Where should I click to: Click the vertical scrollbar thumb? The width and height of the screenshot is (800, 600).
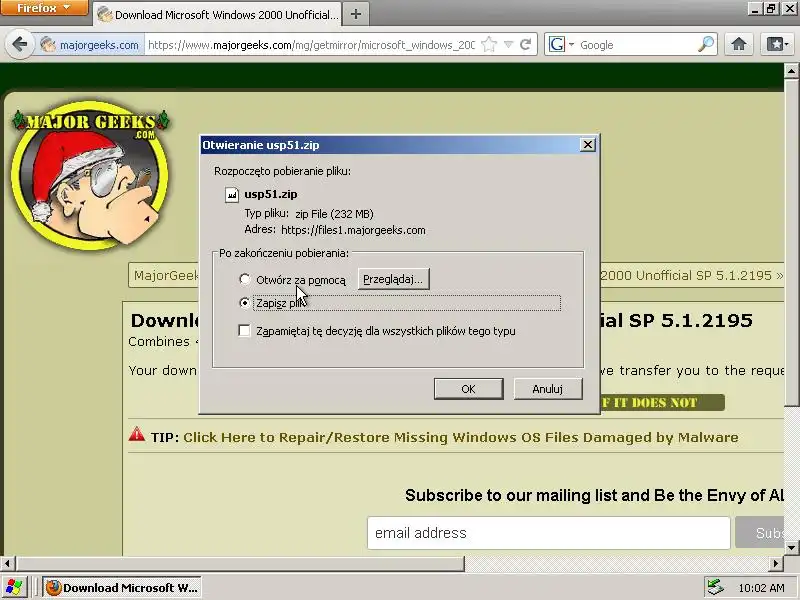pos(791,241)
